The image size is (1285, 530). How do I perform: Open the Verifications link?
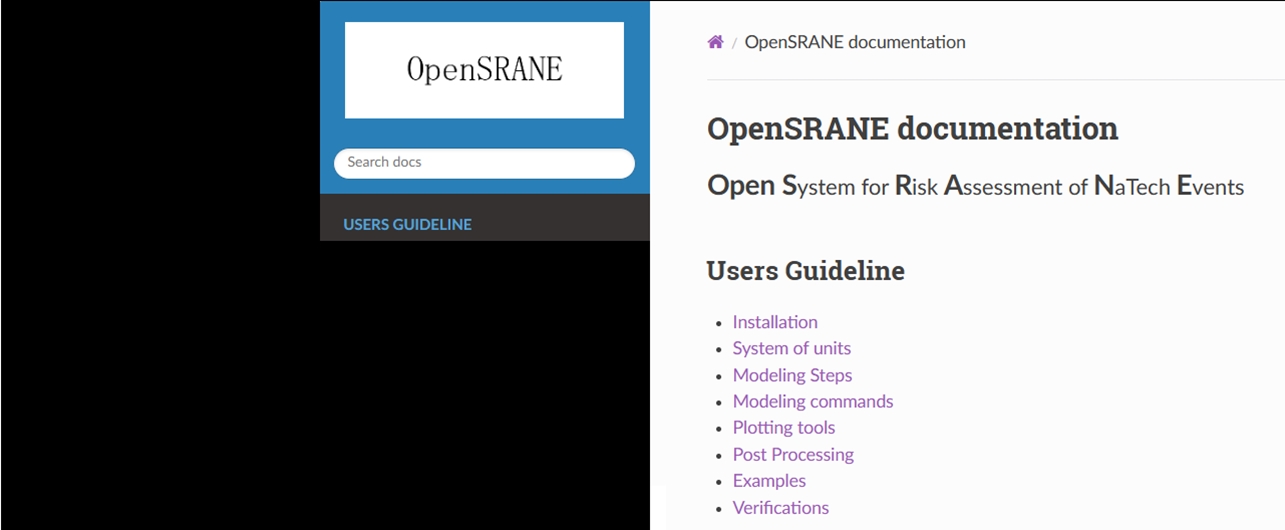780,507
